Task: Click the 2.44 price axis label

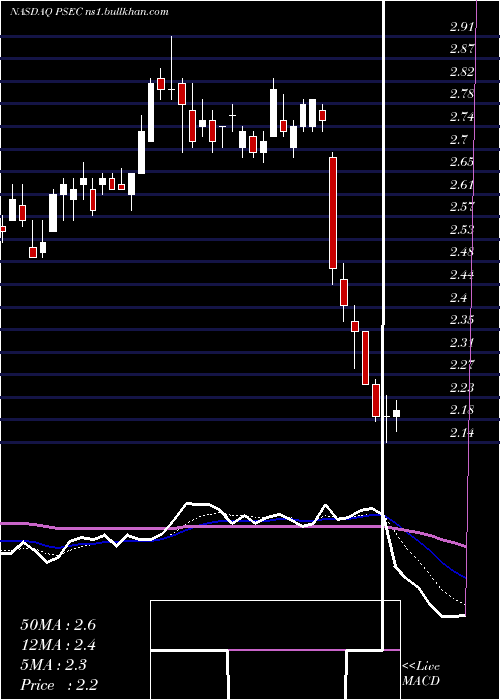Action: click(x=462, y=275)
